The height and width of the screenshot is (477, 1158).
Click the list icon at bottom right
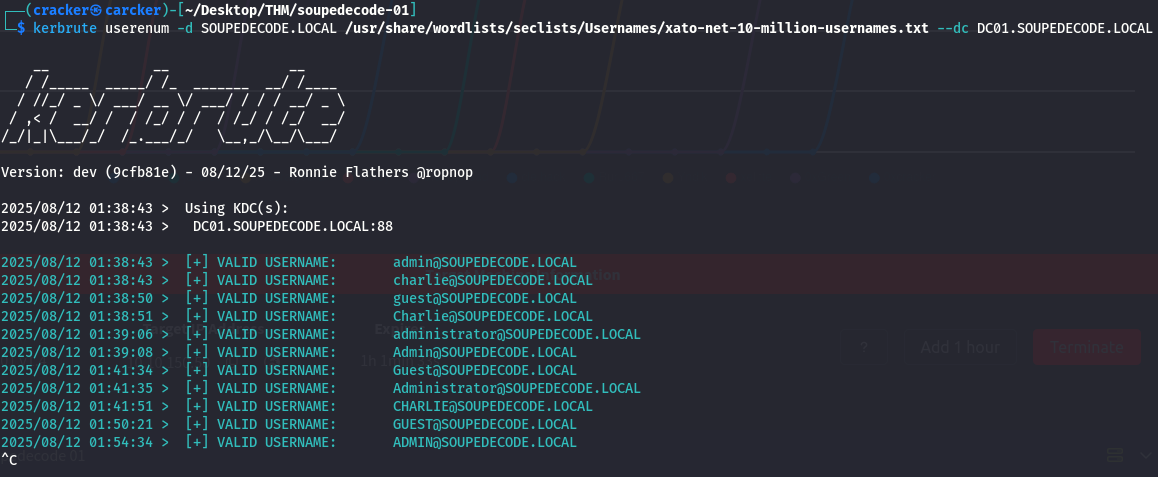coord(1116,454)
